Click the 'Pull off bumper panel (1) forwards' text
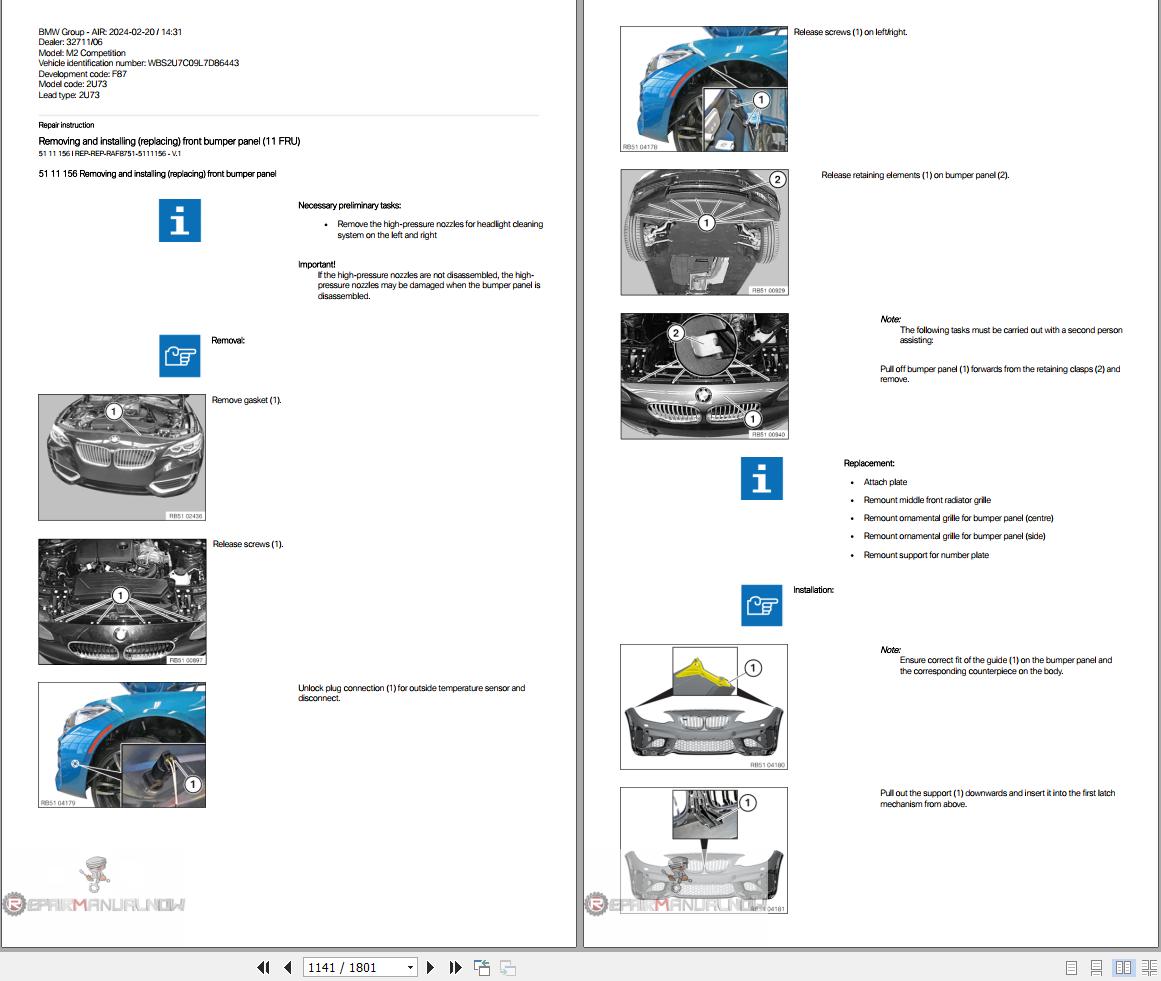The image size is (1161, 981). (1000, 374)
